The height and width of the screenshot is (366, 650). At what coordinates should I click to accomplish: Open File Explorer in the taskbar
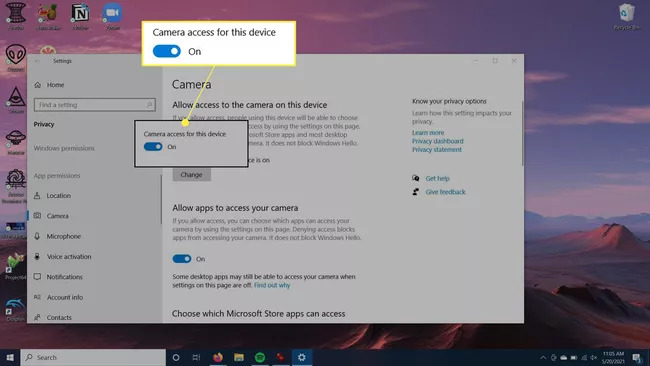[x=239, y=357]
